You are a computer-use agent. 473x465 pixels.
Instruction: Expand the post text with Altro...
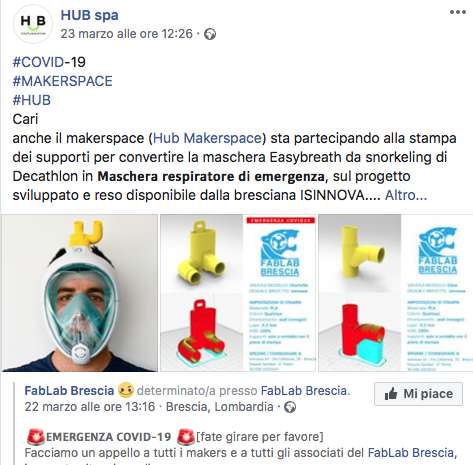(x=406, y=195)
